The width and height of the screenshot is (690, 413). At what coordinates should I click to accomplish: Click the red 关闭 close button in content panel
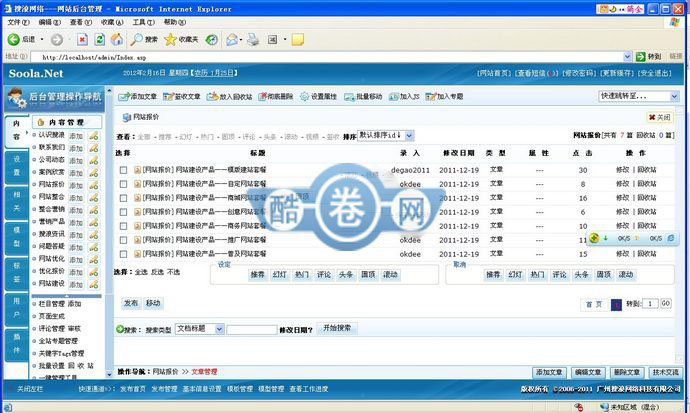tap(659, 117)
